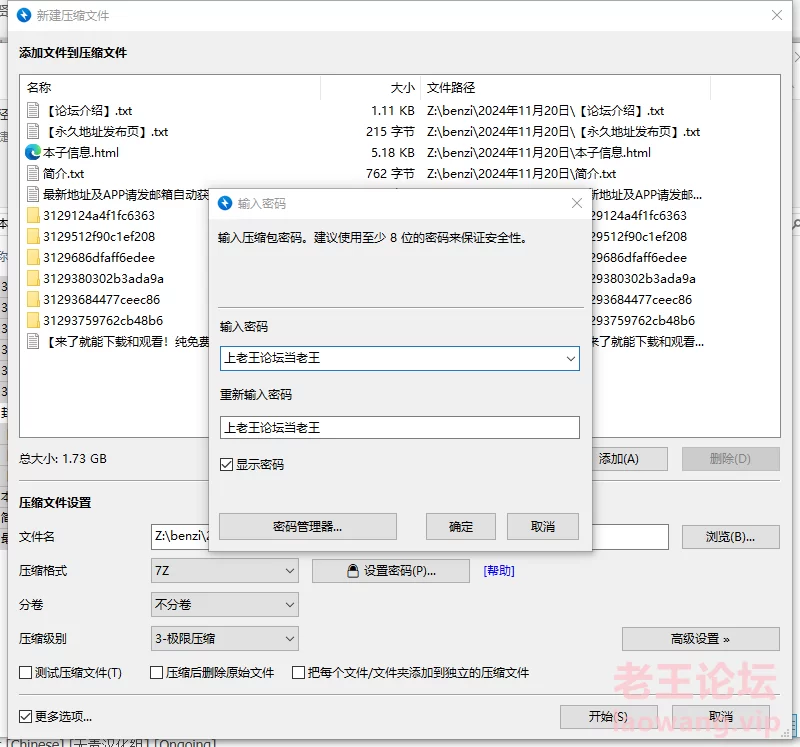Enable 测试压缩文件 checkbox
Image resolution: width=800 pixels, height=747 pixels.
pyautogui.click(x=26, y=673)
